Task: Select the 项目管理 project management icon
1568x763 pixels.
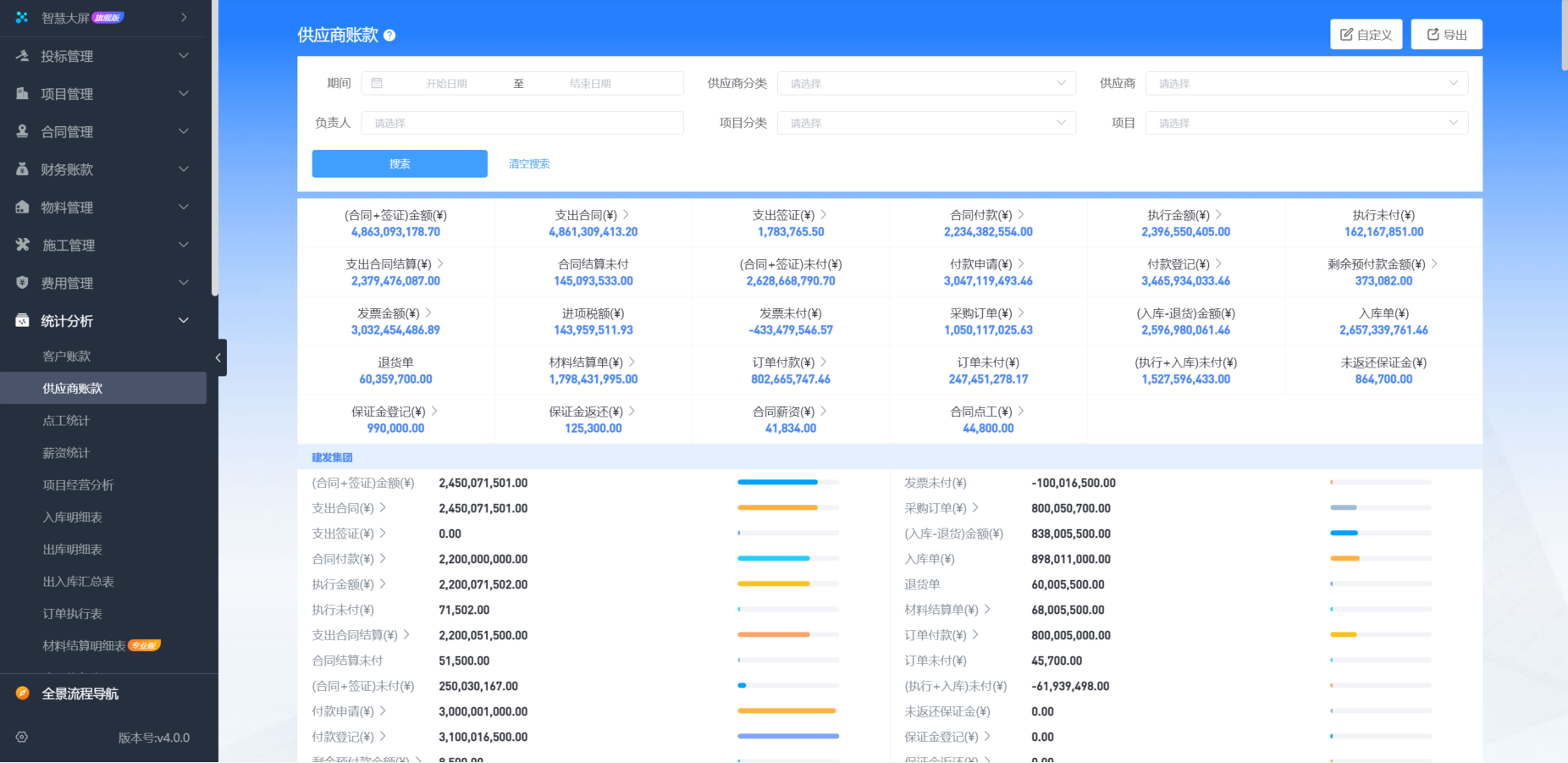Action: pyautogui.click(x=21, y=93)
